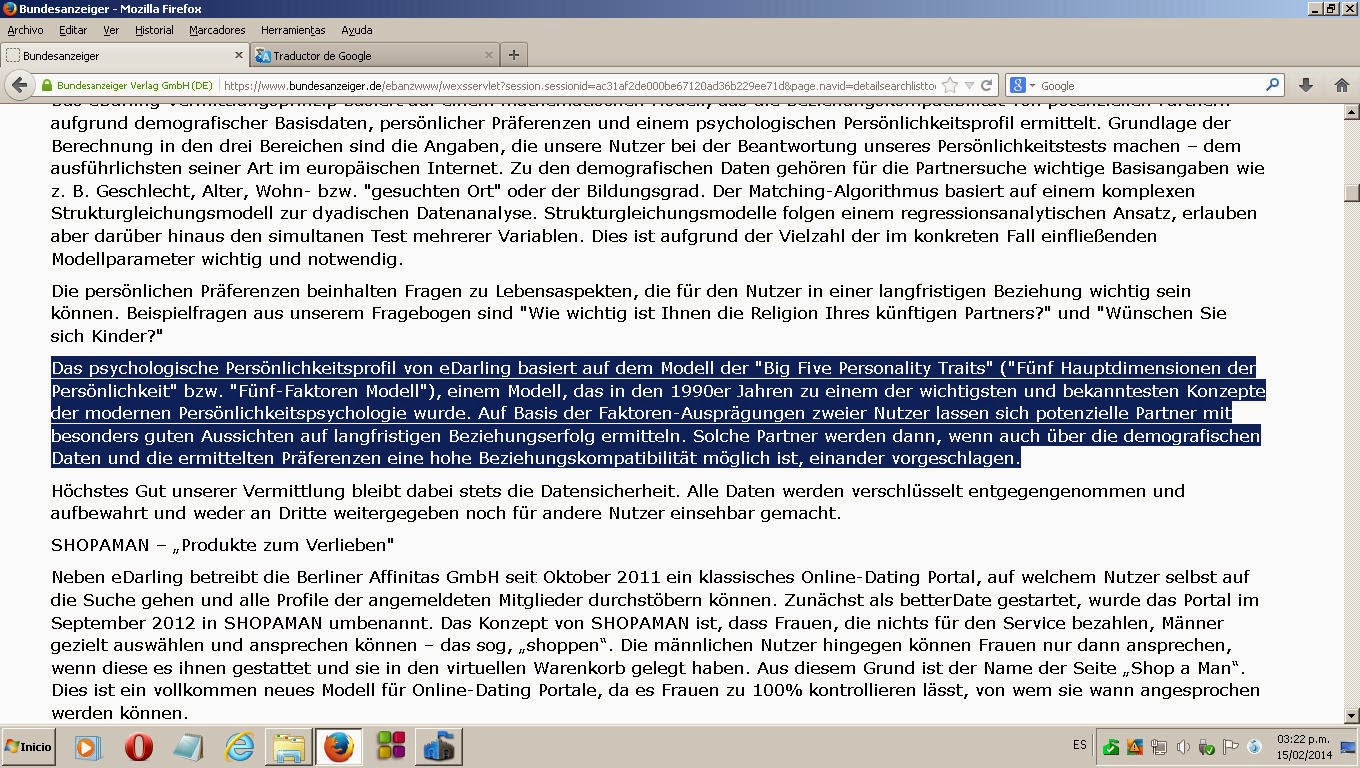Click the text 'Wünschen Sie sich Kinder?'
The height and width of the screenshot is (768, 1360).
point(638,324)
